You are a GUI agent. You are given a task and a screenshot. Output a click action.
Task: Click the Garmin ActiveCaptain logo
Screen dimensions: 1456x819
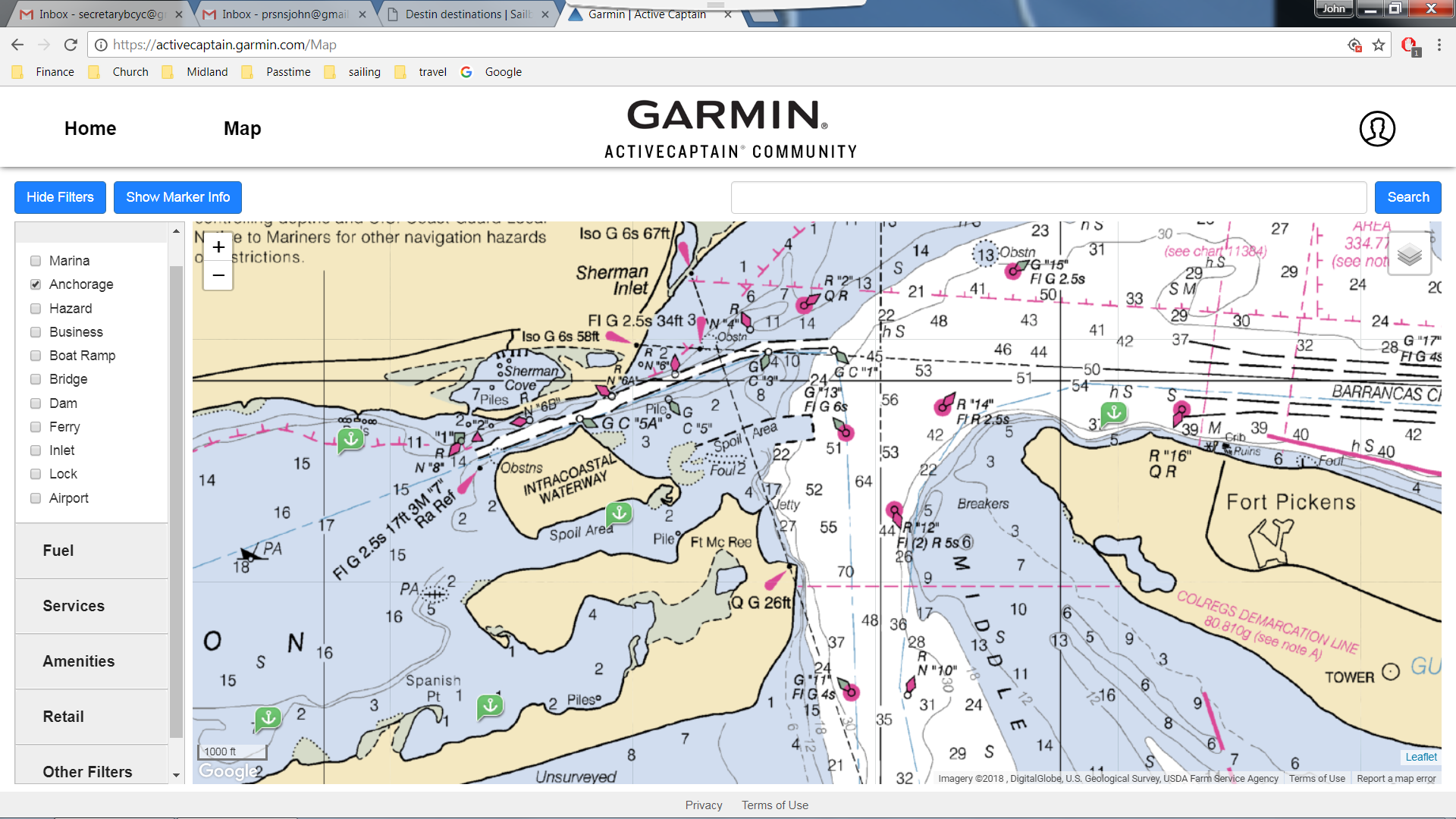click(730, 129)
